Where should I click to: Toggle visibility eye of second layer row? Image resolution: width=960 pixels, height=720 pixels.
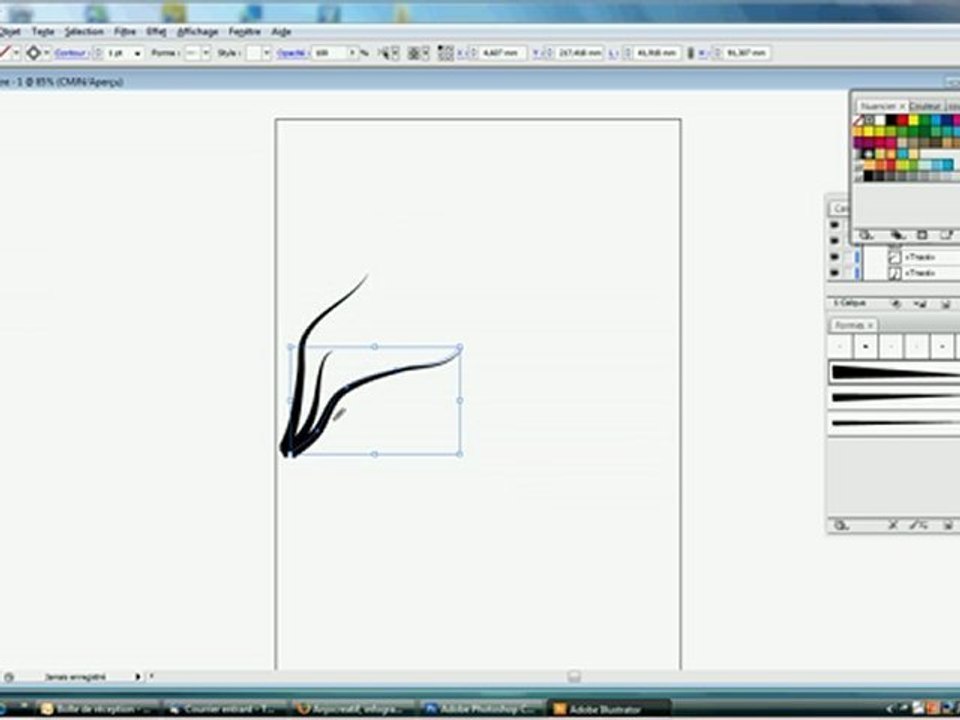[834, 241]
